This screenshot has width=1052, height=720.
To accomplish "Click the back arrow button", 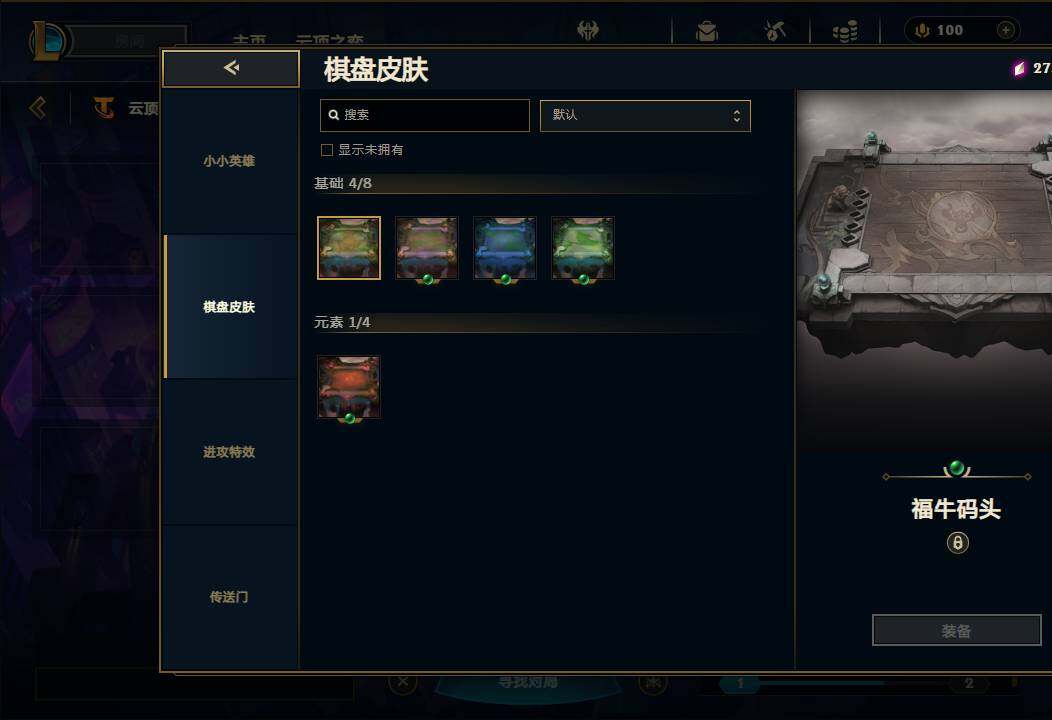I will [x=231, y=68].
